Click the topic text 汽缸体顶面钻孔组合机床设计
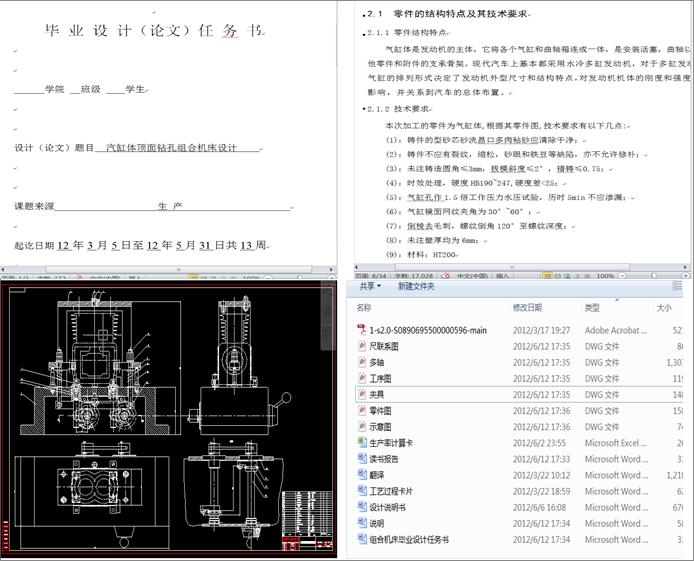The width and height of the screenshot is (694, 561). (x=172, y=147)
